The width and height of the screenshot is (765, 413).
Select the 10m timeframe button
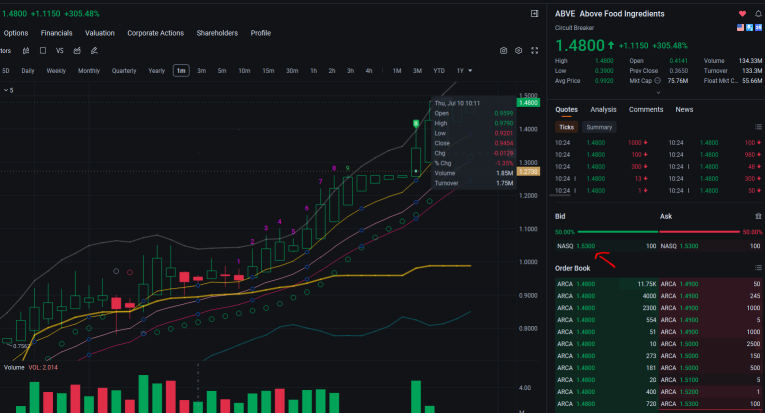click(244, 71)
